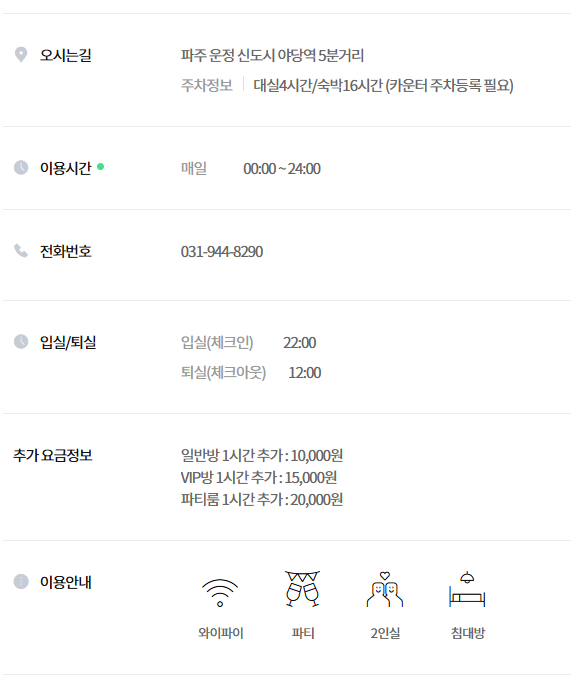Image resolution: width=571 pixels, height=691 pixels.
Task: Click the 주차정보 parking info label
Action: pos(207,85)
